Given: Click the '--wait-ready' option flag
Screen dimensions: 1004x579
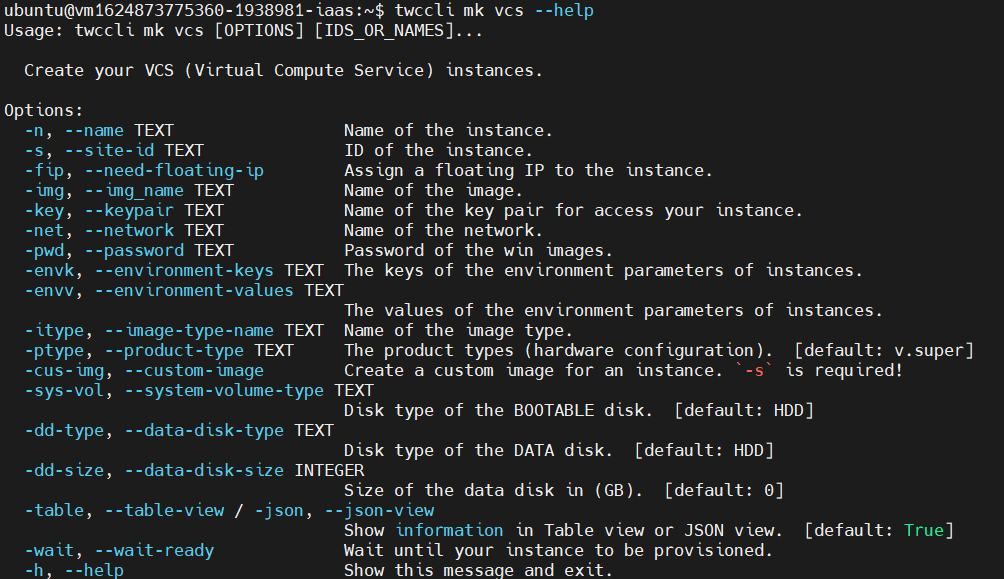Looking at the screenshot, I should (154, 550).
